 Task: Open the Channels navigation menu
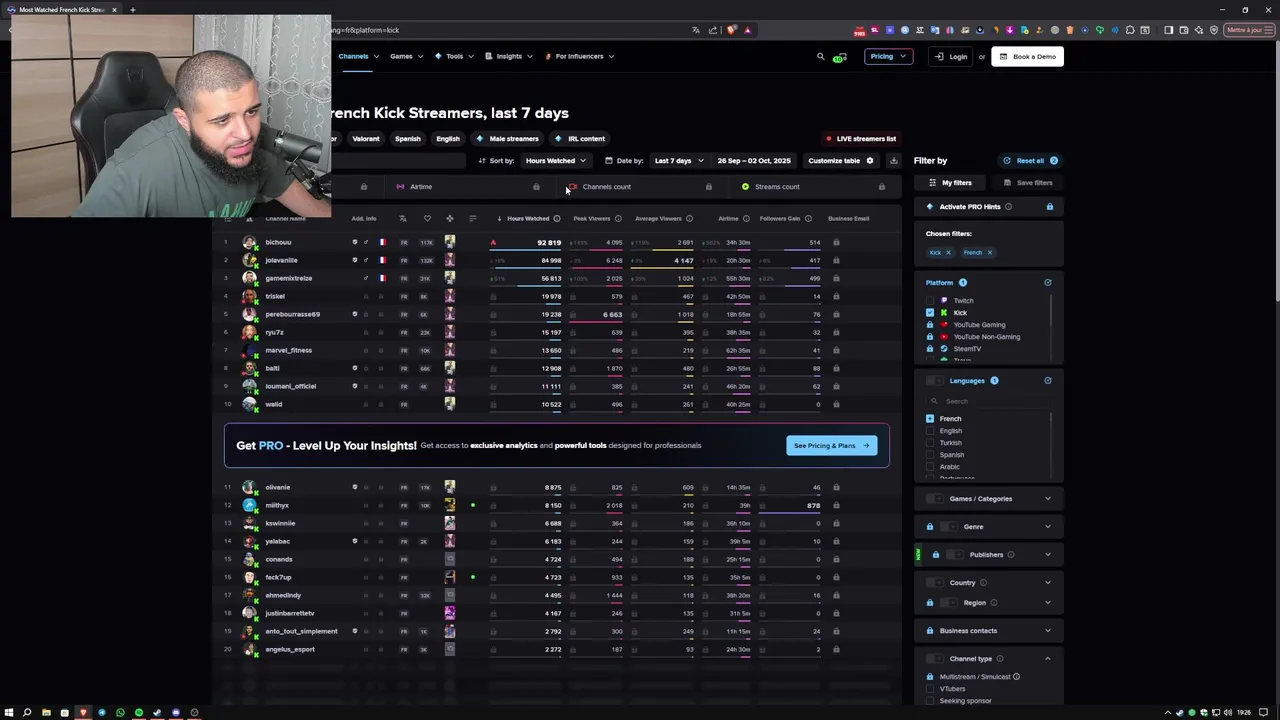[x=358, y=56]
